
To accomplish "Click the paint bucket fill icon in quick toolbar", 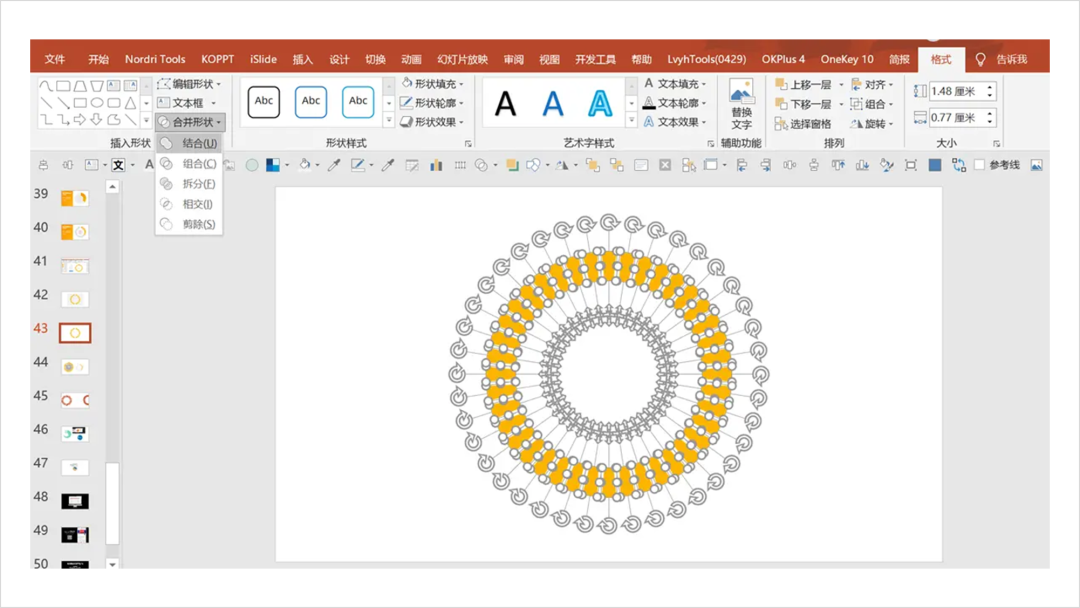I will (x=304, y=165).
